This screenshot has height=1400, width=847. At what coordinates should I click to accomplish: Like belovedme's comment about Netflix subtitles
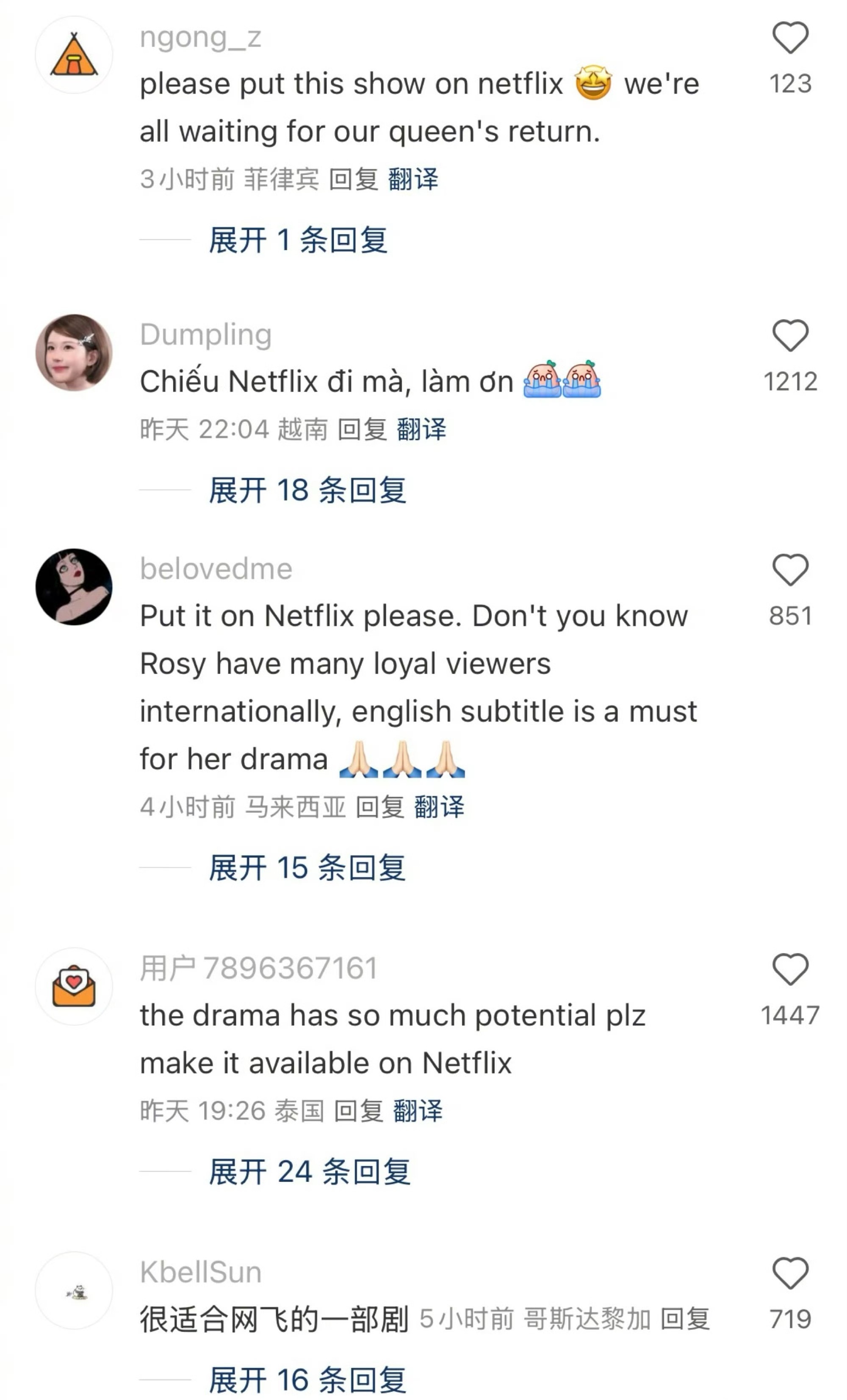790,569
